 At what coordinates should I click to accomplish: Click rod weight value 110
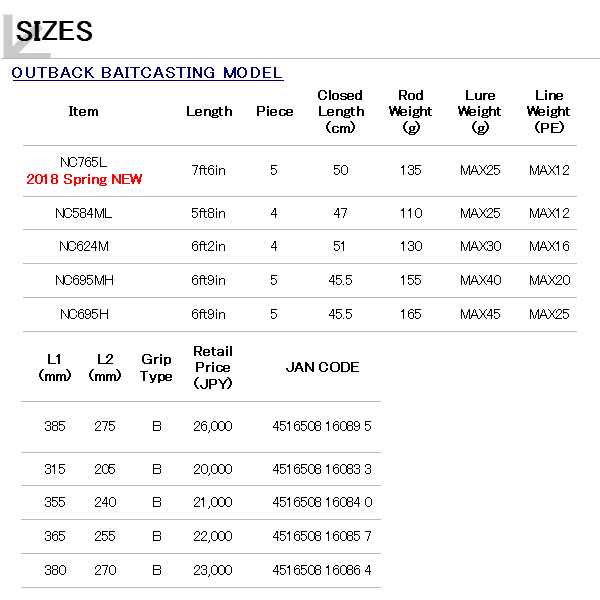[411, 213]
